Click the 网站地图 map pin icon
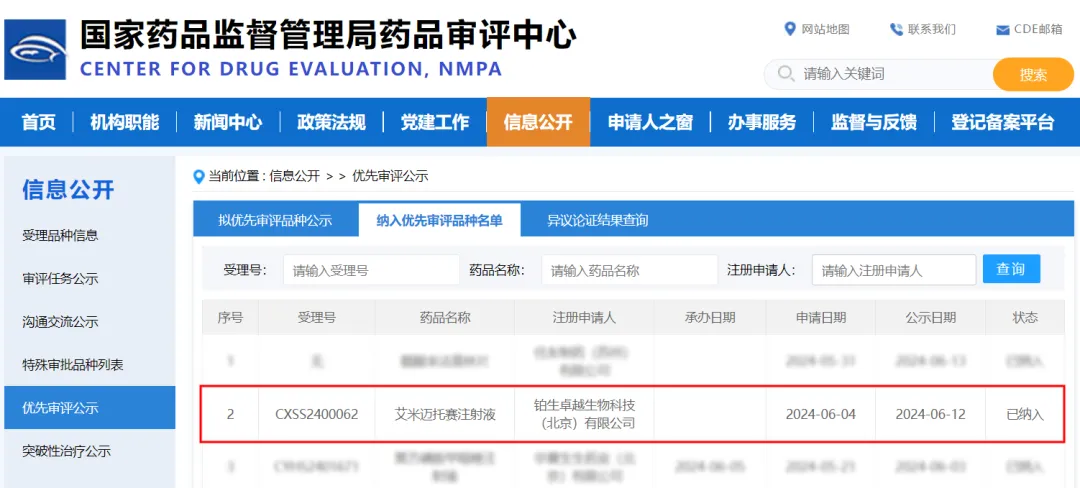1080x488 pixels. (790, 29)
